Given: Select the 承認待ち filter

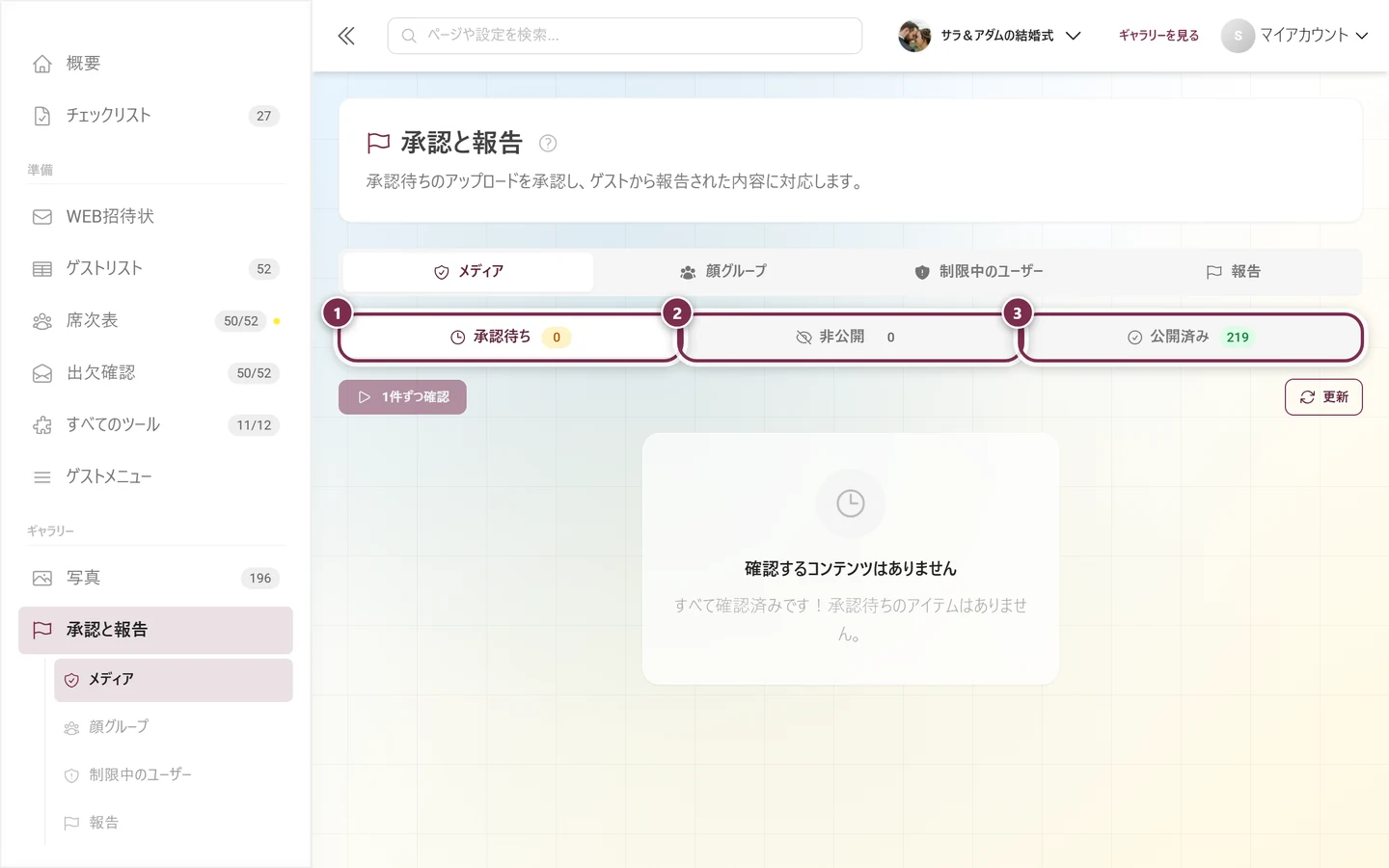Looking at the screenshot, I should 509,338.
